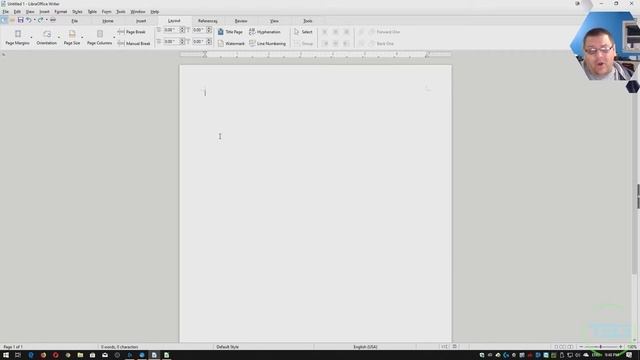Click the Save icon in the quick toolbar
This screenshot has width=640, height=360.
point(20,20)
